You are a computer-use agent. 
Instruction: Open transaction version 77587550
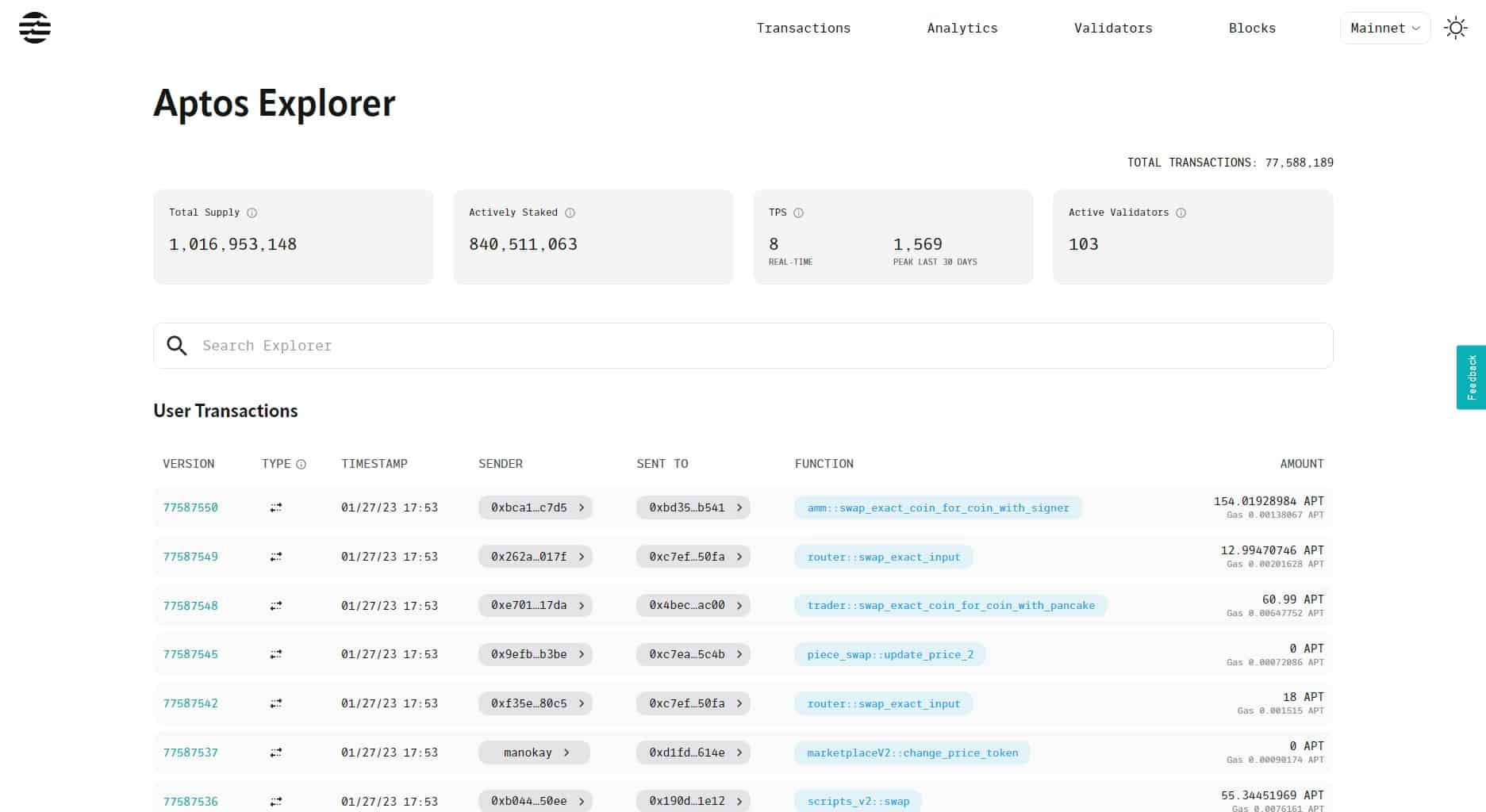point(190,507)
